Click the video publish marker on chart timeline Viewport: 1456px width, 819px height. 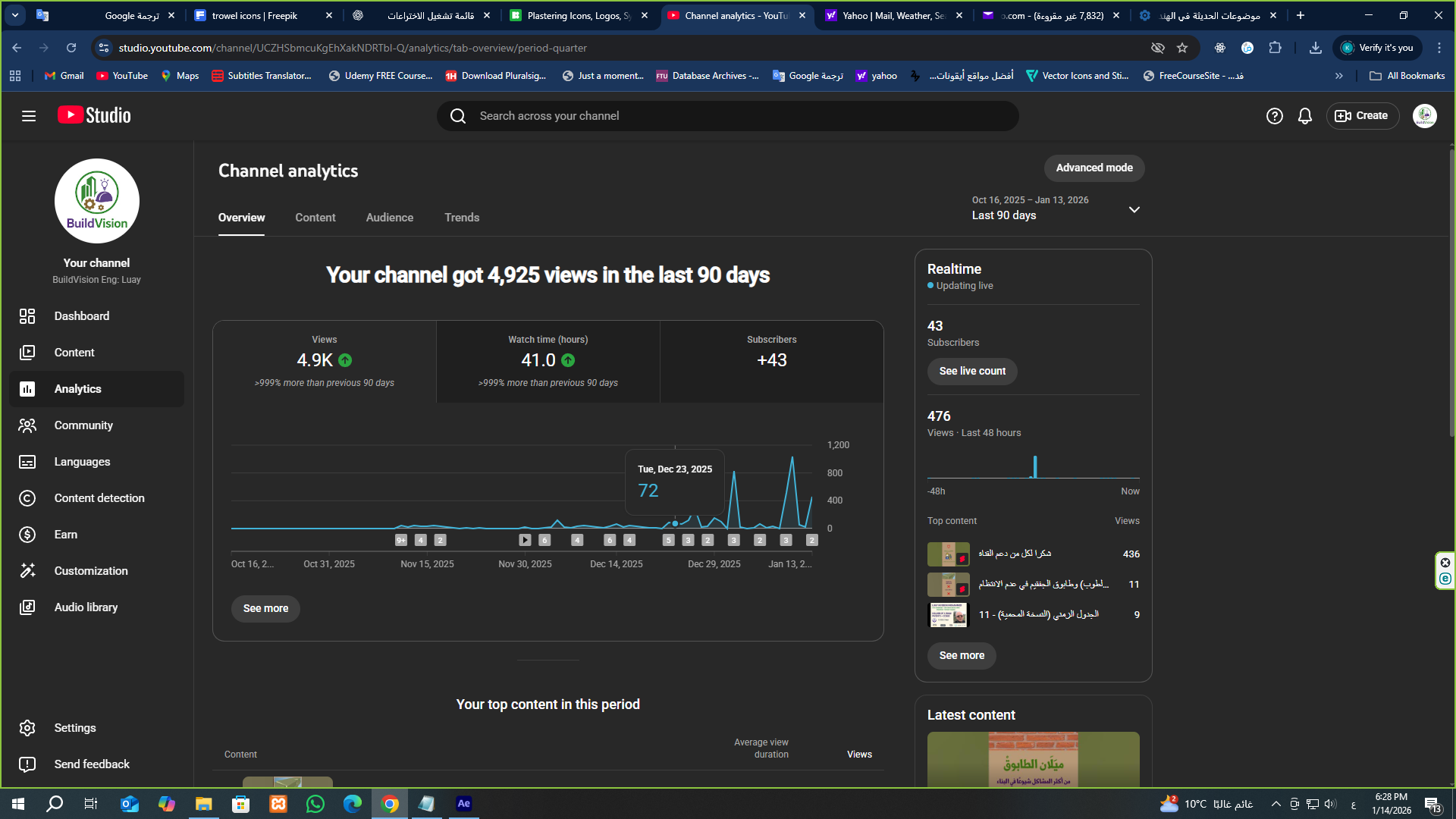click(525, 540)
